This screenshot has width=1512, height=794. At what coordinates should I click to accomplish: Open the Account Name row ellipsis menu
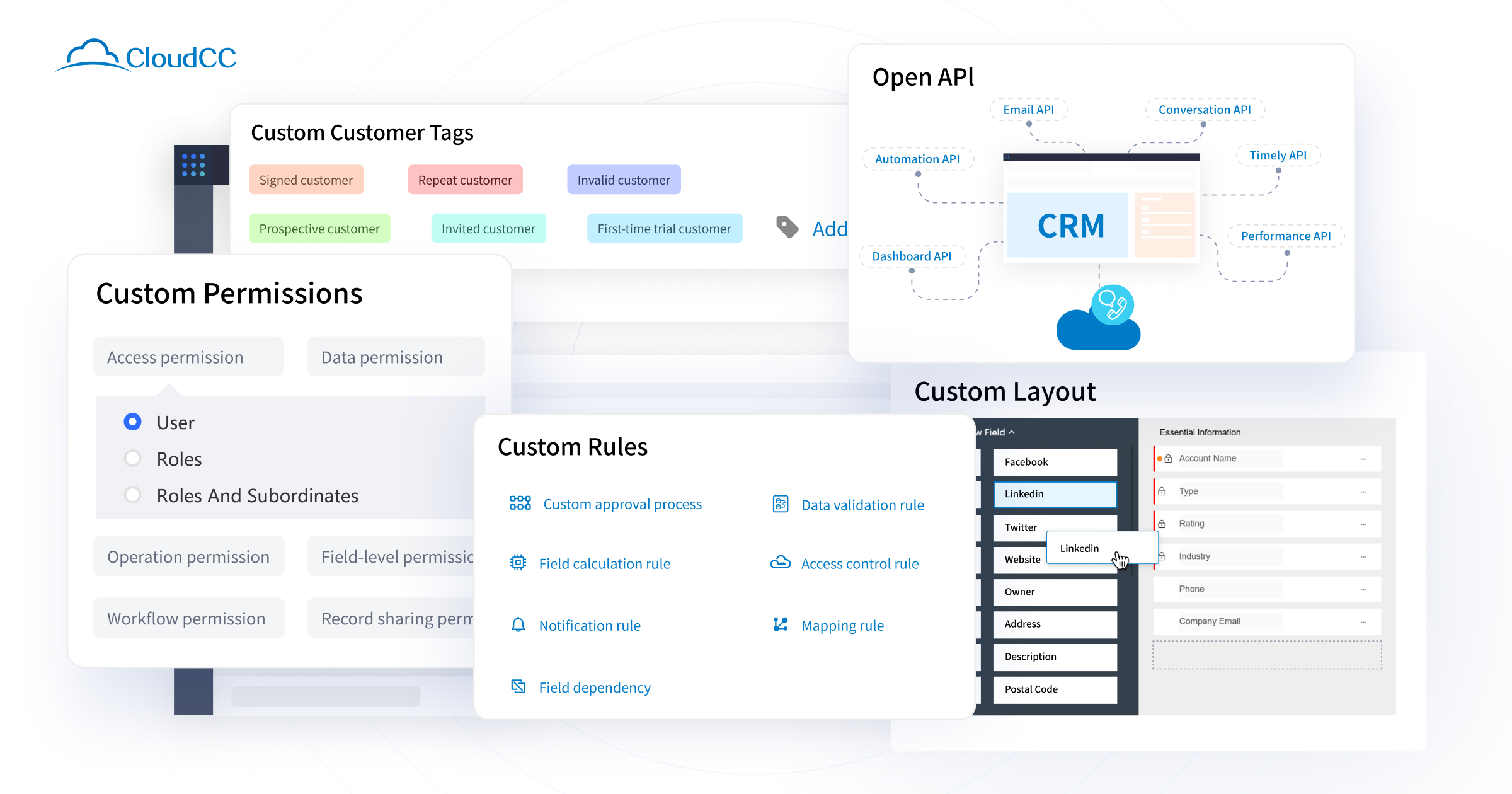tap(1363, 459)
